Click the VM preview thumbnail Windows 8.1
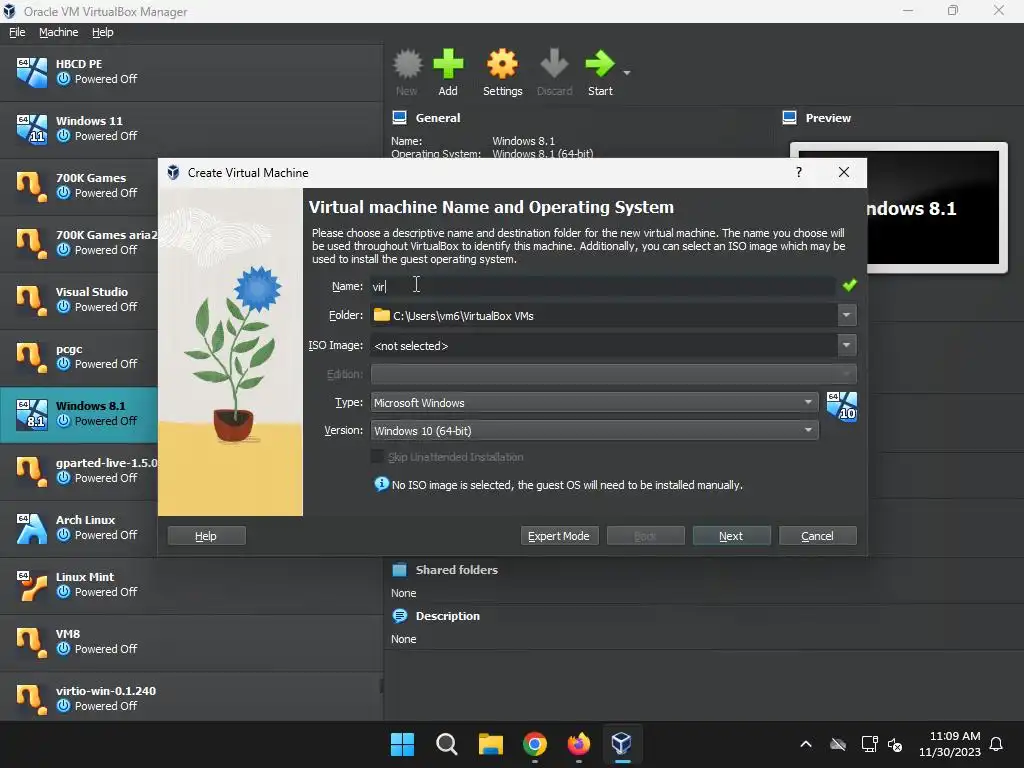 pyautogui.click(x=899, y=208)
